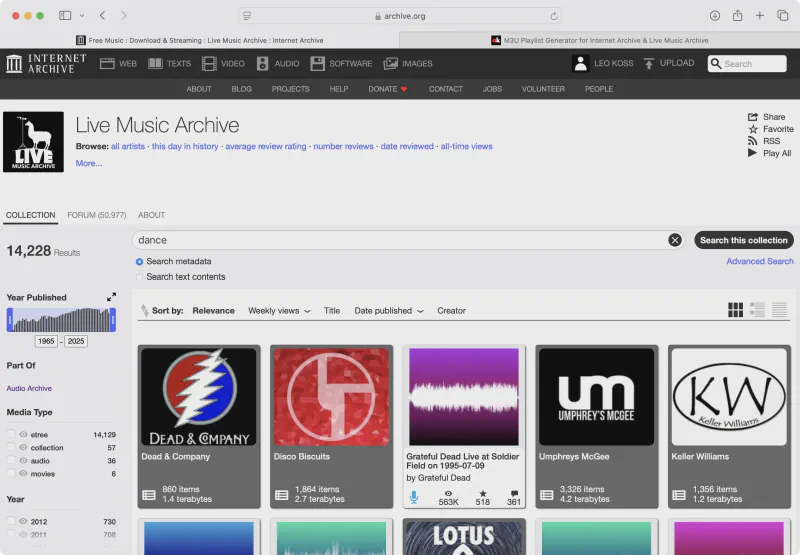Open Weekly views sort dropdown
This screenshot has width=800, height=555.
[279, 311]
